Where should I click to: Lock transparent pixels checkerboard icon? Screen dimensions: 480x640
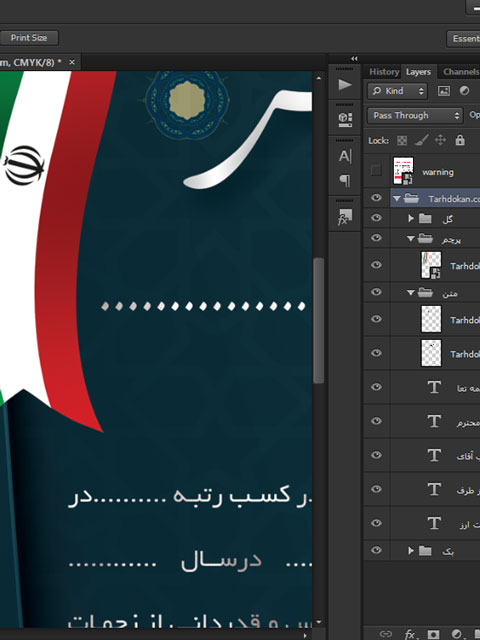click(x=402, y=140)
